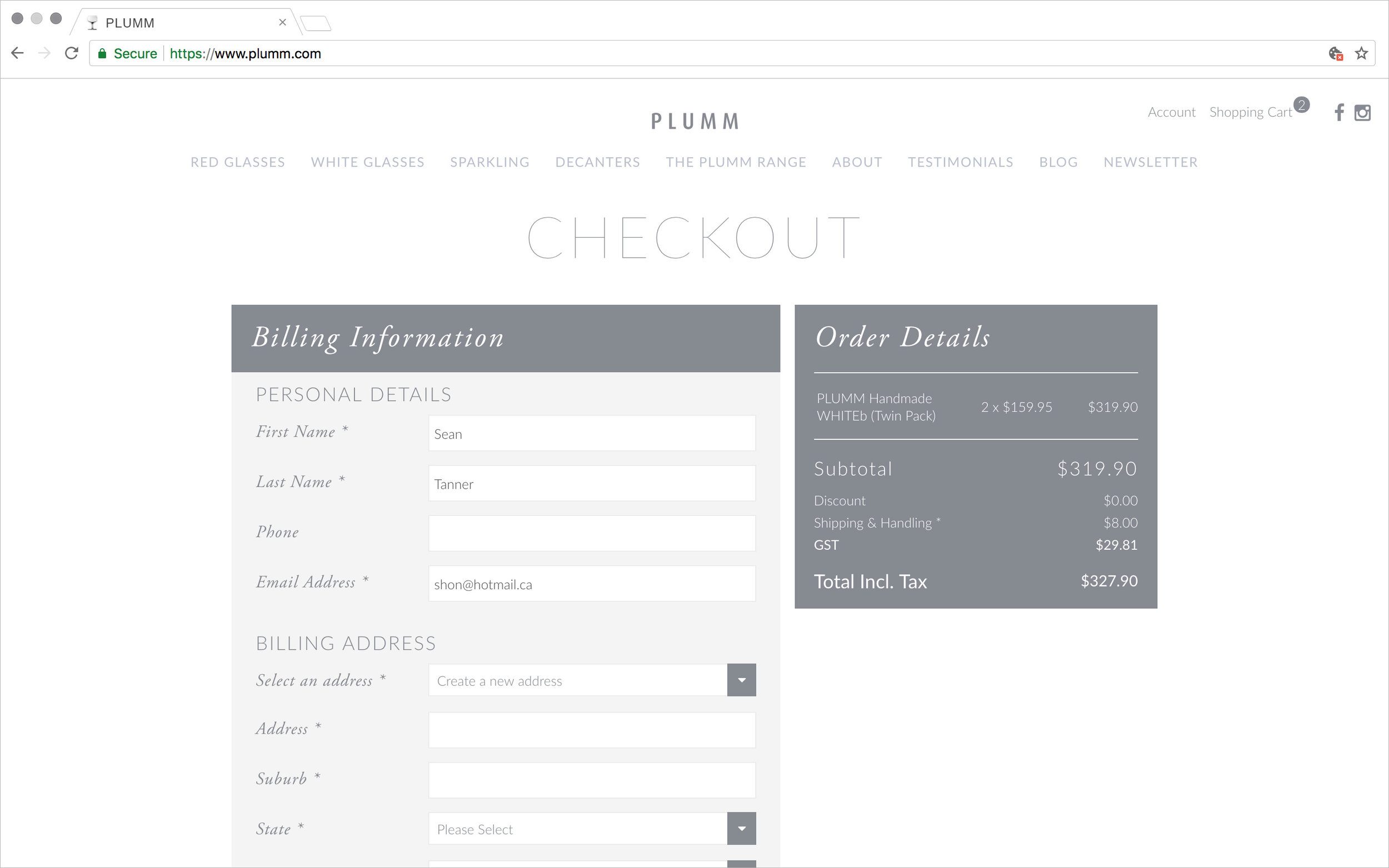Screen dimensions: 1389x868
Task: Click the PLUMM logo
Action: pyautogui.click(x=695, y=121)
